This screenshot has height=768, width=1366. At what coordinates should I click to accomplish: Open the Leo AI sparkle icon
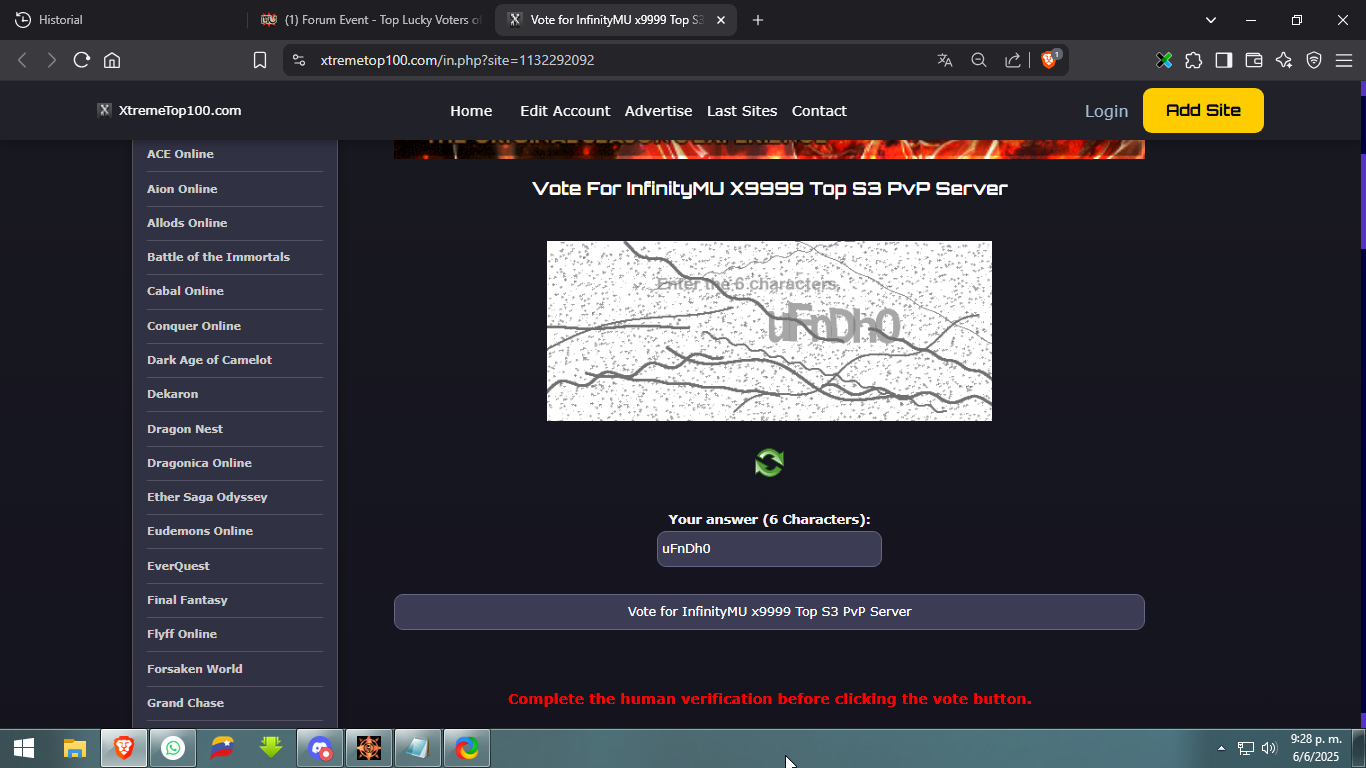coord(1284,60)
